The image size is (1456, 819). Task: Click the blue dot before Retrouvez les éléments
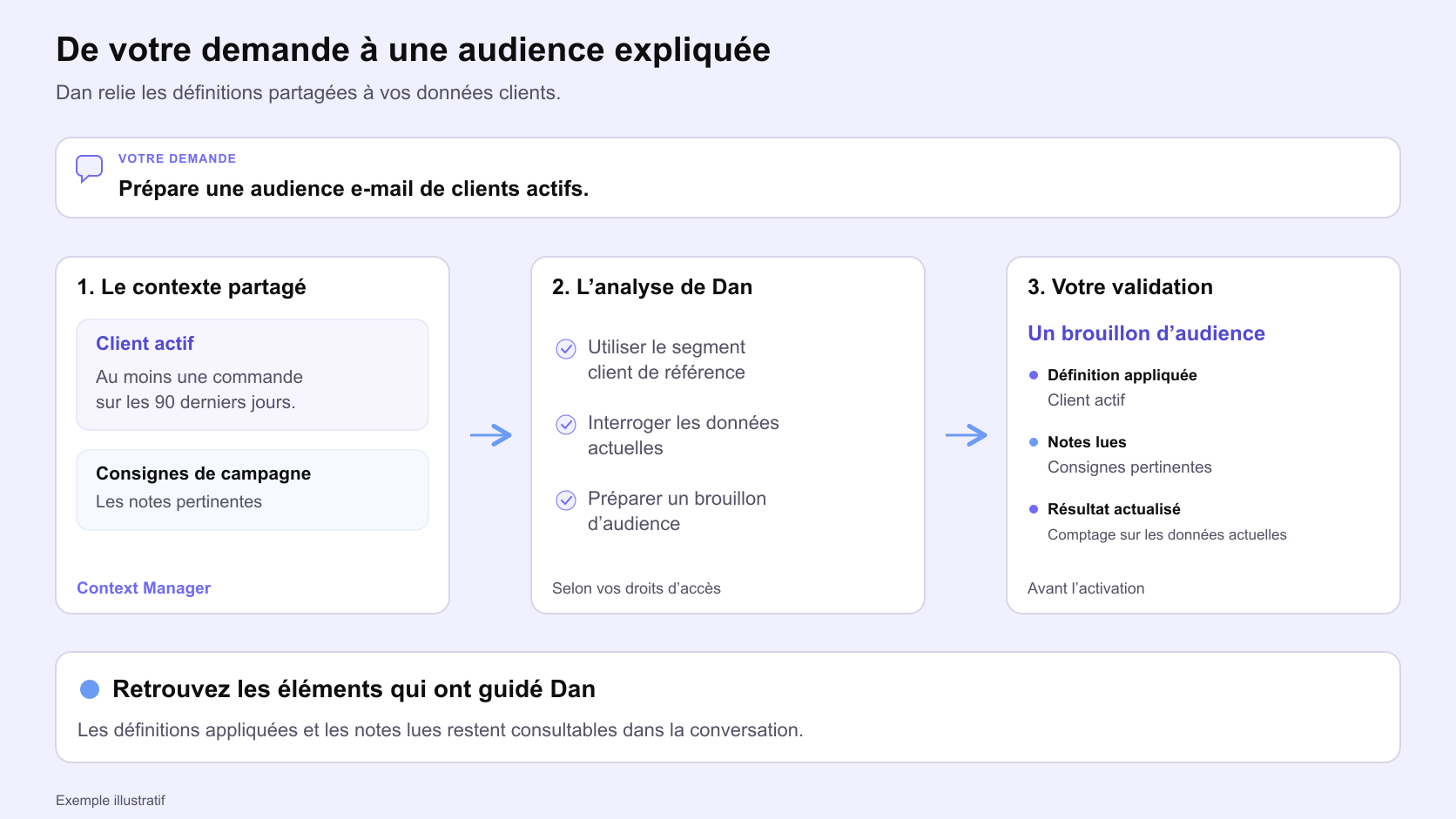[90, 689]
